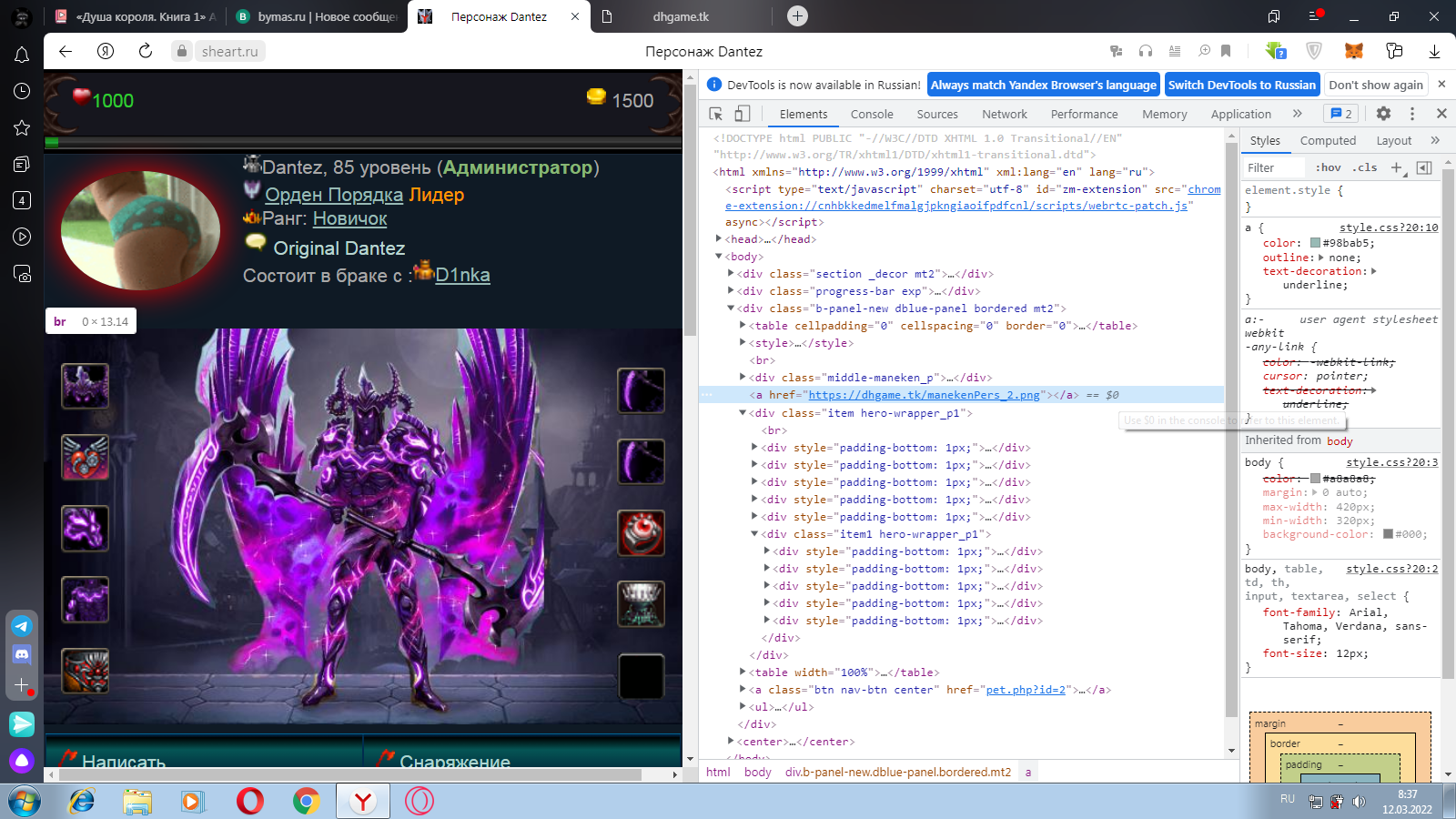Open the notifications bell in the sidebar
Image resolution: width=1456 pixels, height=819 pixels.
tap(22, 56)
